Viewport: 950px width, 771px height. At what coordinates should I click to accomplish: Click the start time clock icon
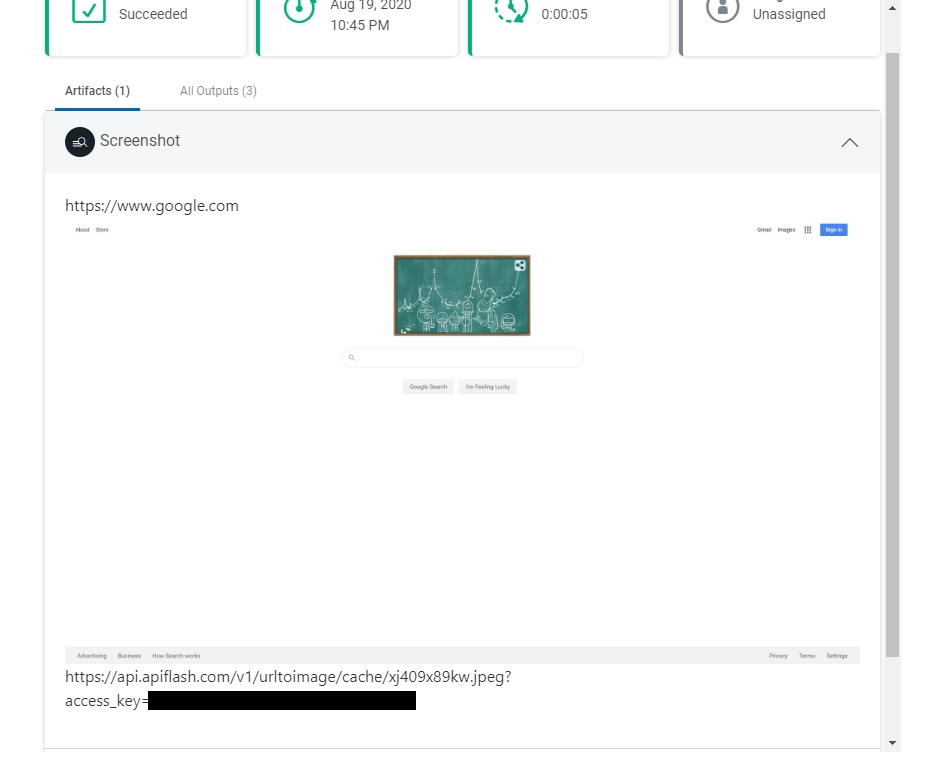tap(299, 10)
